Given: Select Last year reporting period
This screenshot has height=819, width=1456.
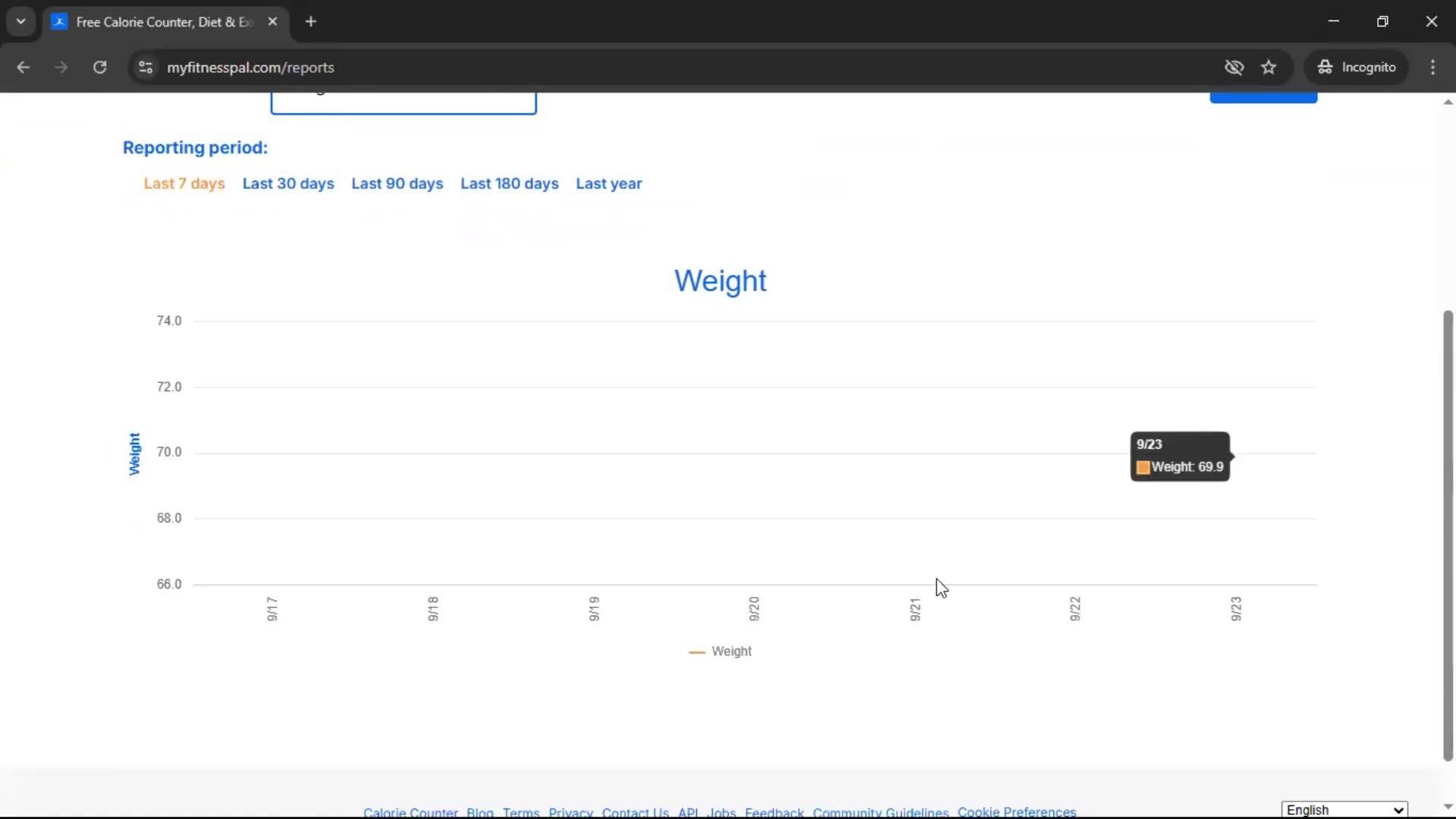Looking at the screenshot, I should click(x=609, y=184).
